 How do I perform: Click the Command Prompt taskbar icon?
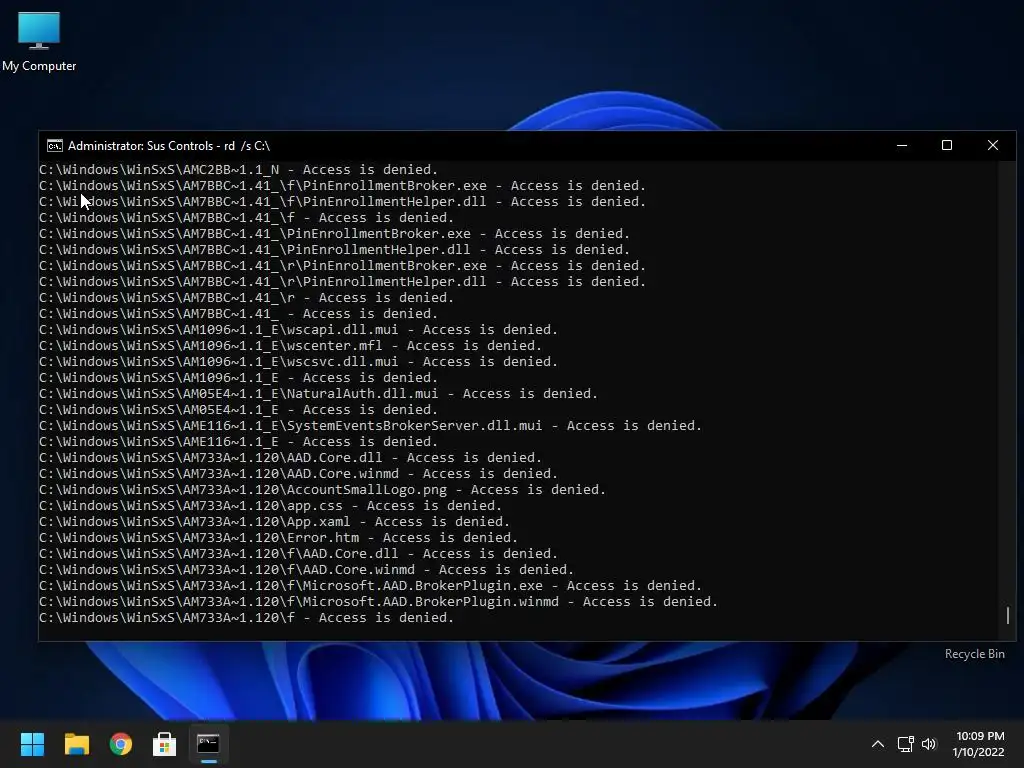[x=208, y=744]
